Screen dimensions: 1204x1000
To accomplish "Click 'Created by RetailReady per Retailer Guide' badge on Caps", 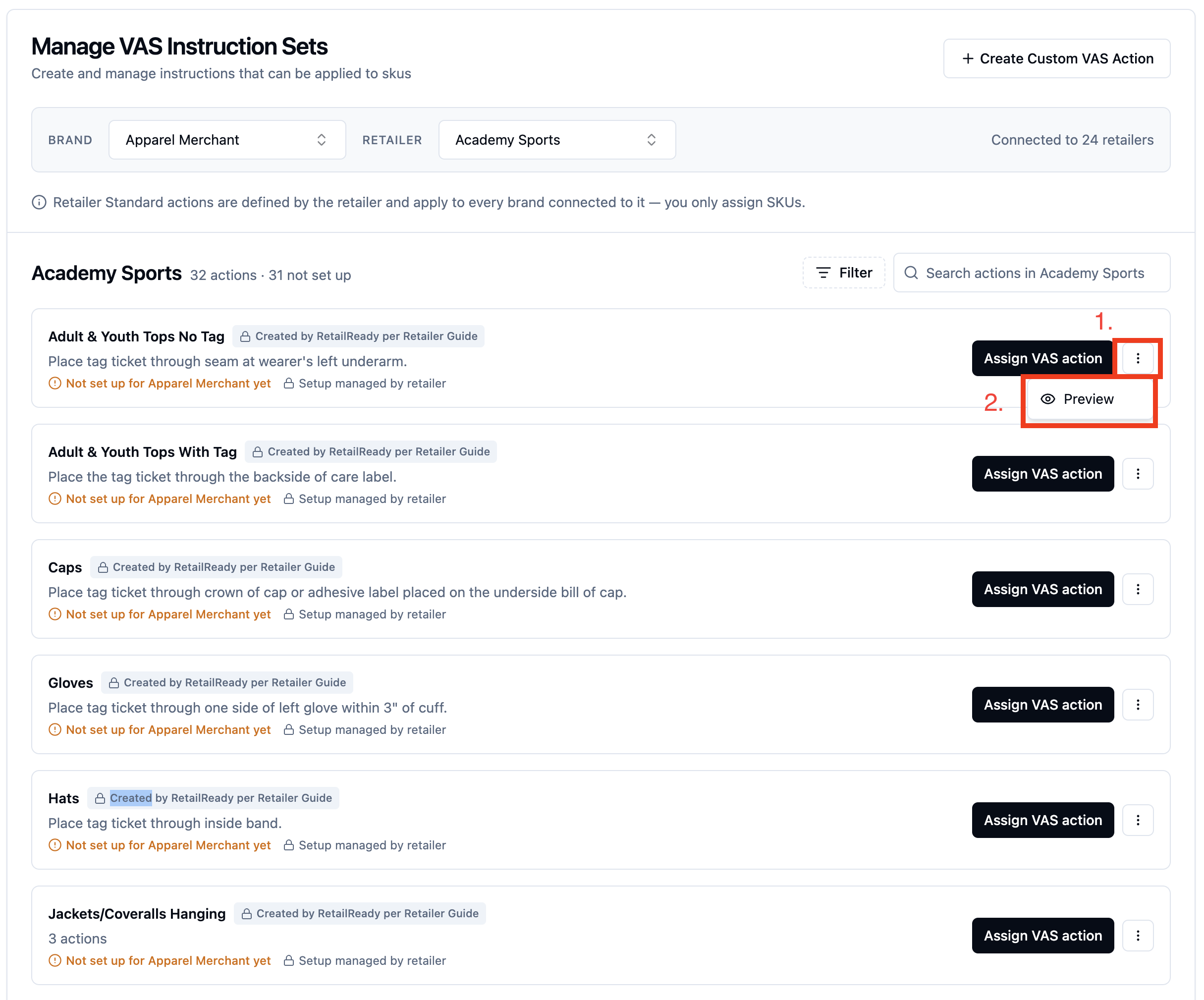I will coord(217,567).
